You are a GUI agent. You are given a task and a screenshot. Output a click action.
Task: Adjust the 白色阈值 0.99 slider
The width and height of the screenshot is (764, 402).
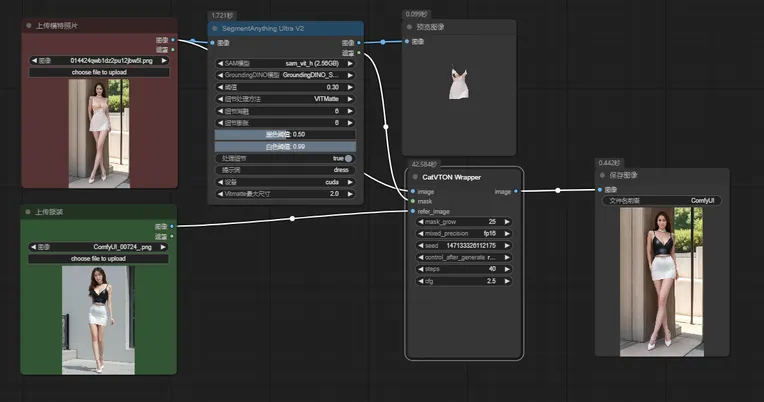[x=285, y=146]
